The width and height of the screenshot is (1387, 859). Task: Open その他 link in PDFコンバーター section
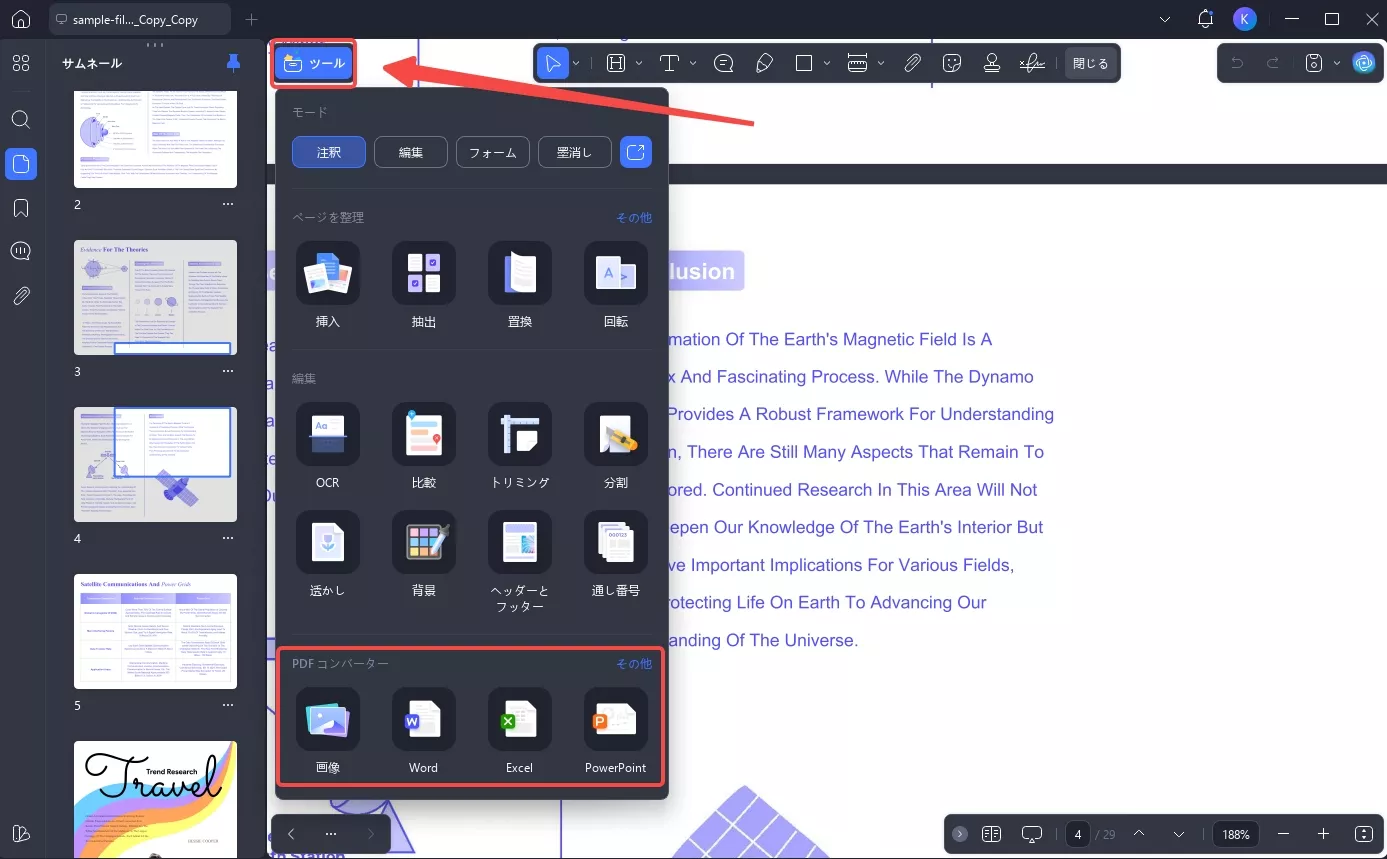point(633,663)
